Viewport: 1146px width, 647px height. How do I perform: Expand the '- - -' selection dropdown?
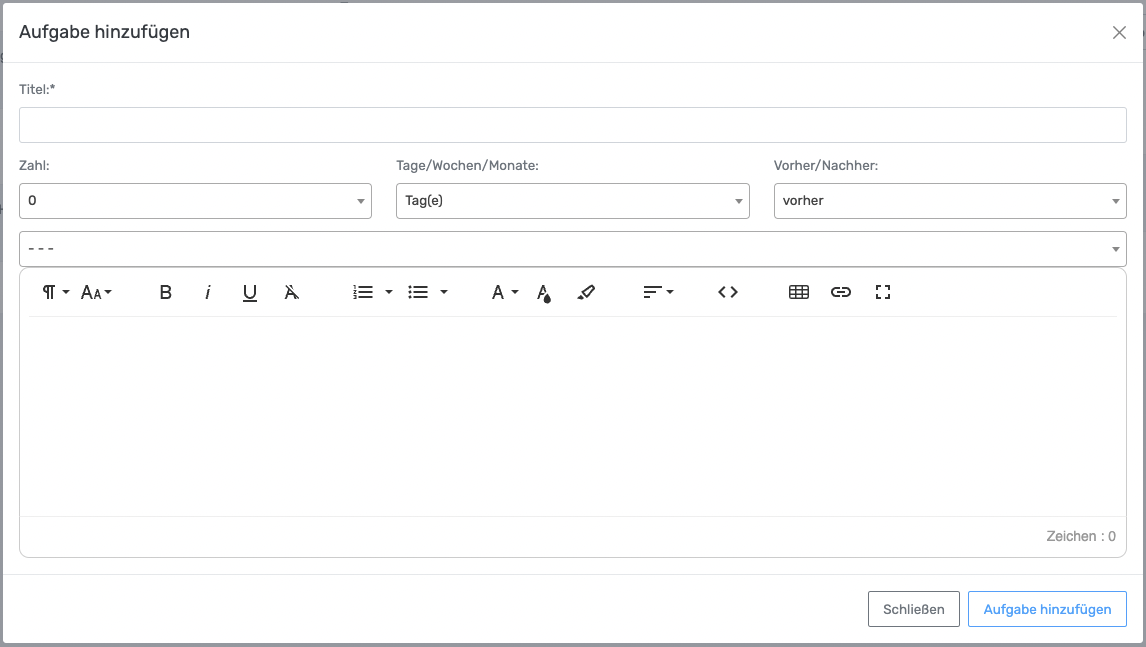click(572, 249)
